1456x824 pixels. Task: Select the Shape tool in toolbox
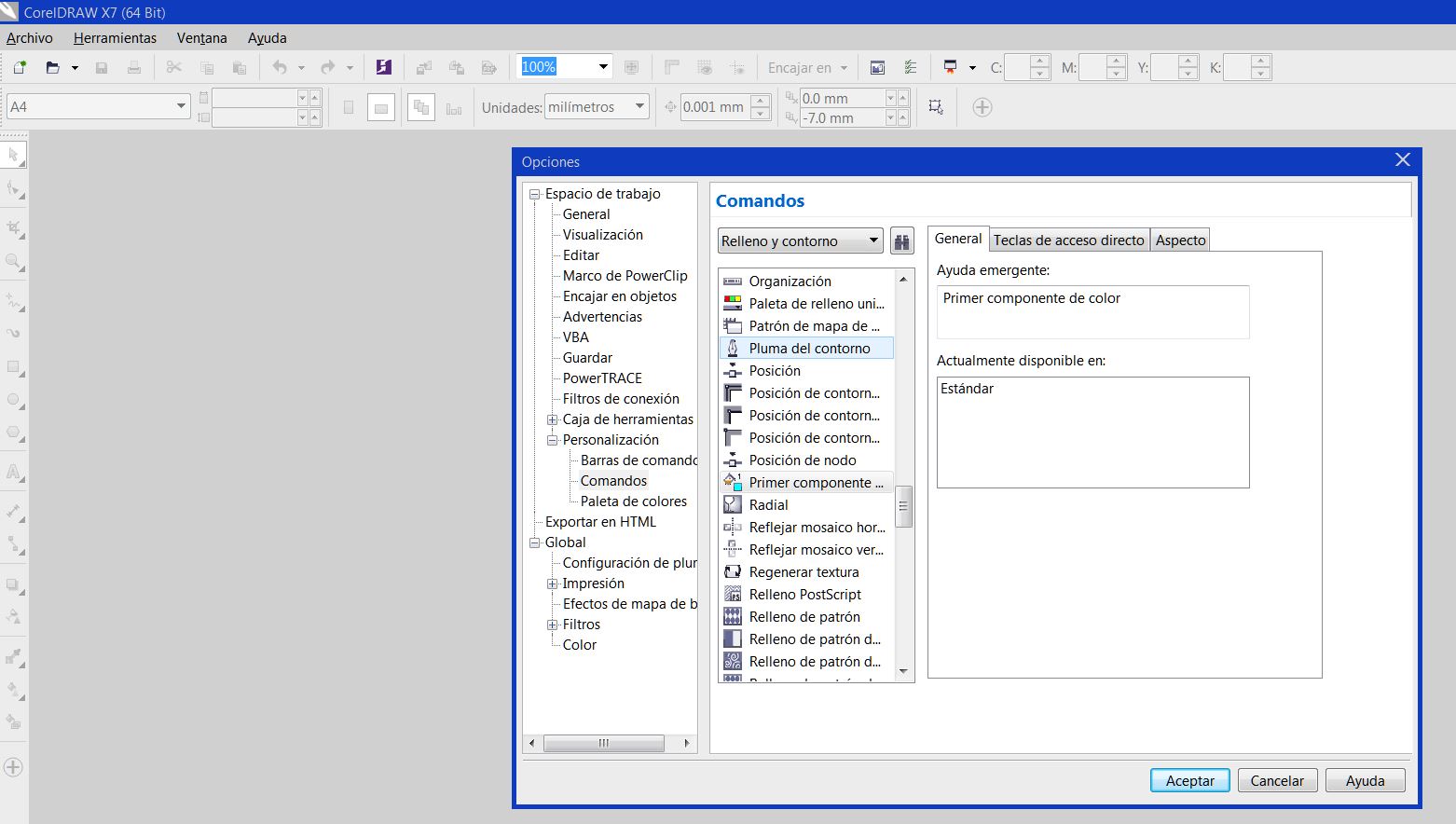coord(14,189)
